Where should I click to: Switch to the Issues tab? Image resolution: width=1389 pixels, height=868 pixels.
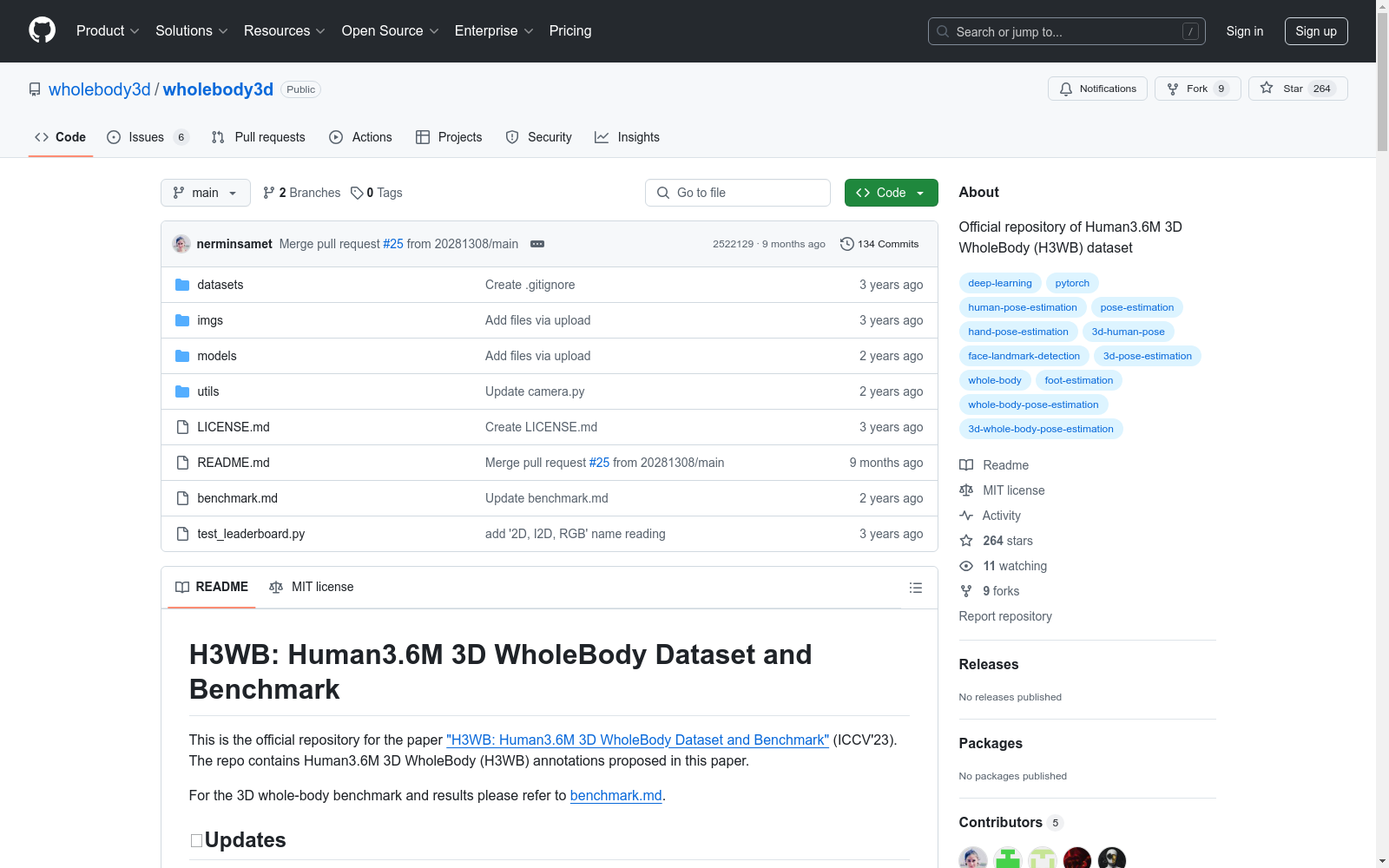point(148,137)
